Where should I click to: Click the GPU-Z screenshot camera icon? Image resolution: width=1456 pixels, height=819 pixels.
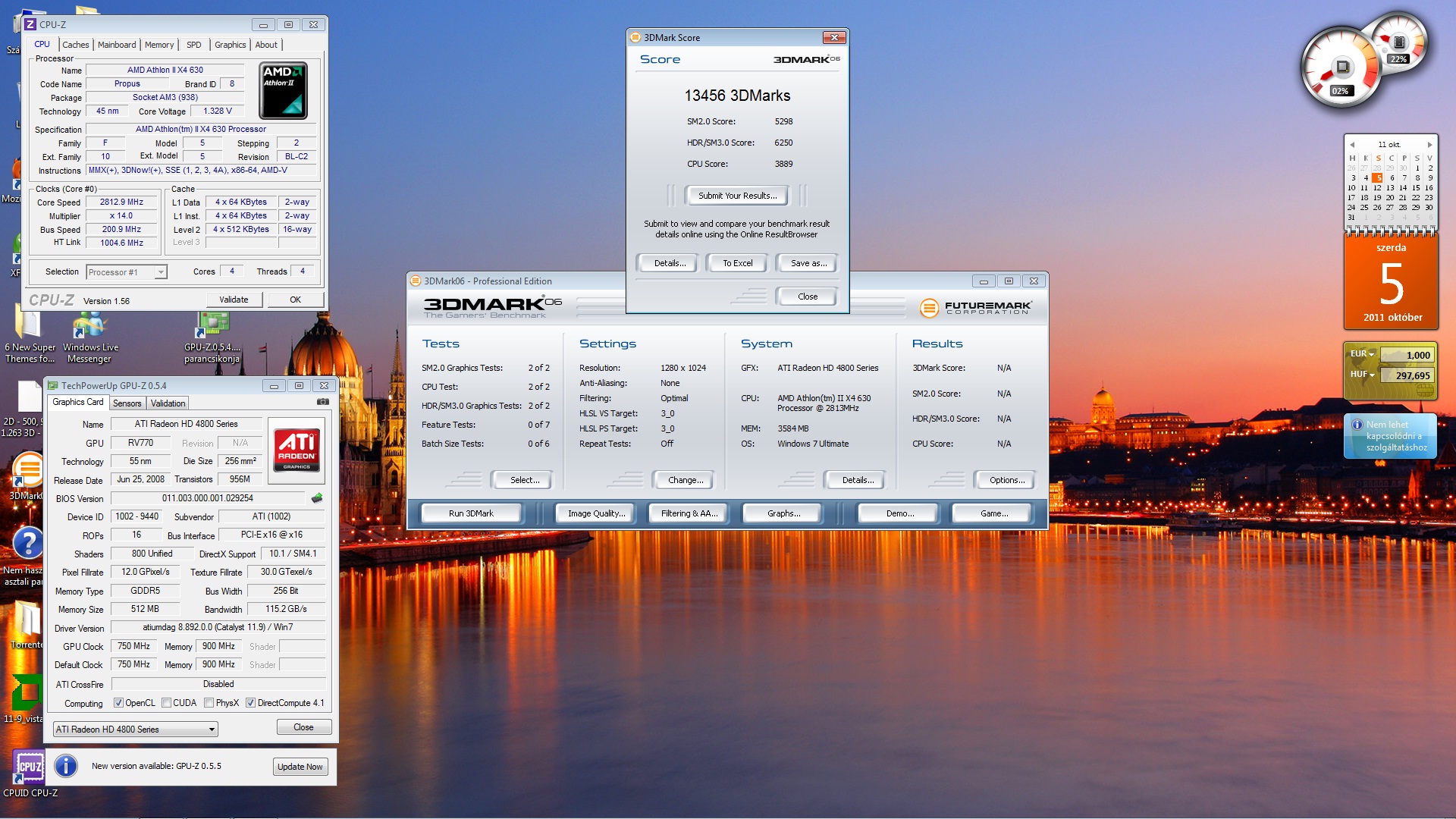click(322, 402)
